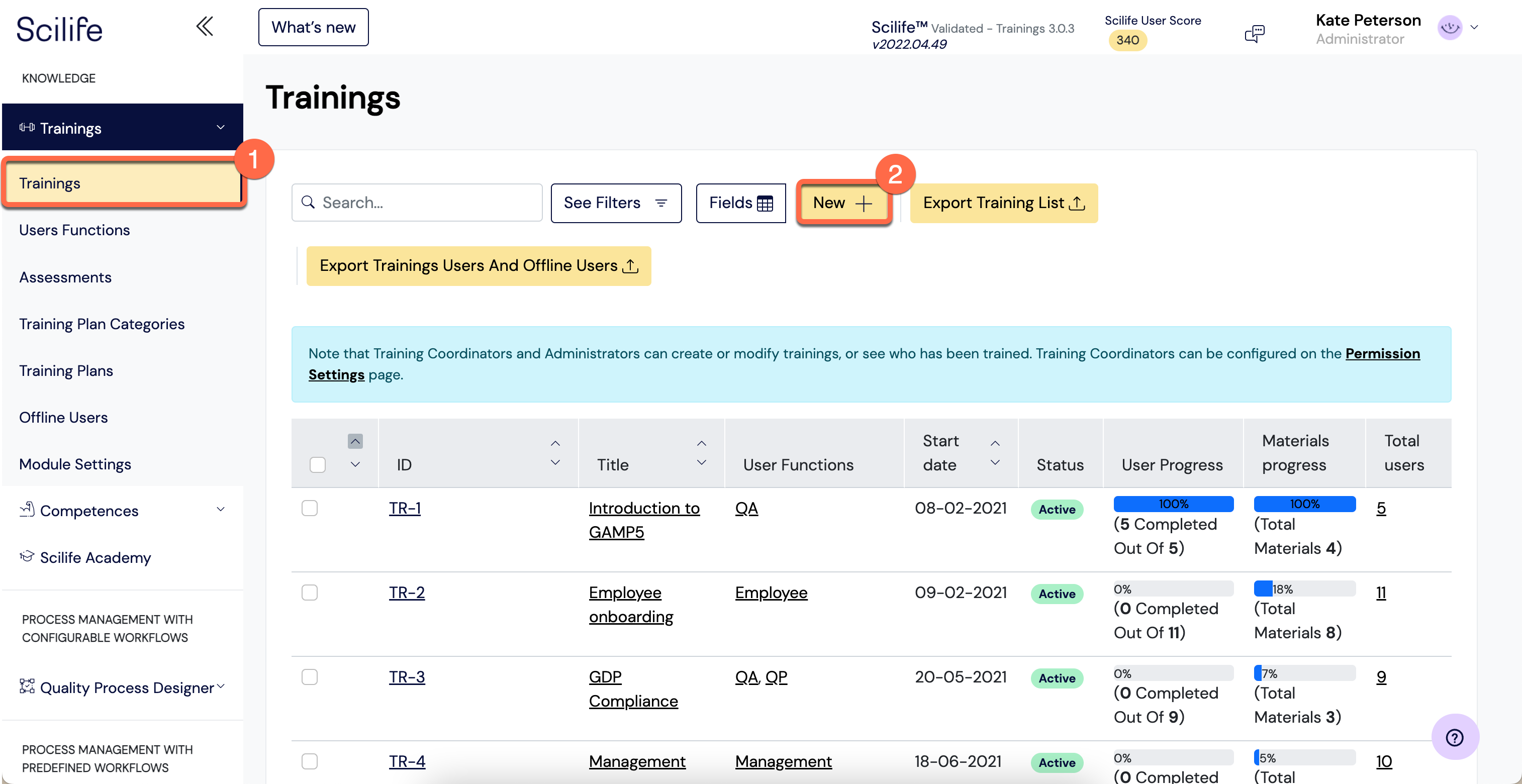Click the Scilife User Score 340 badge

click(1127, 40)
